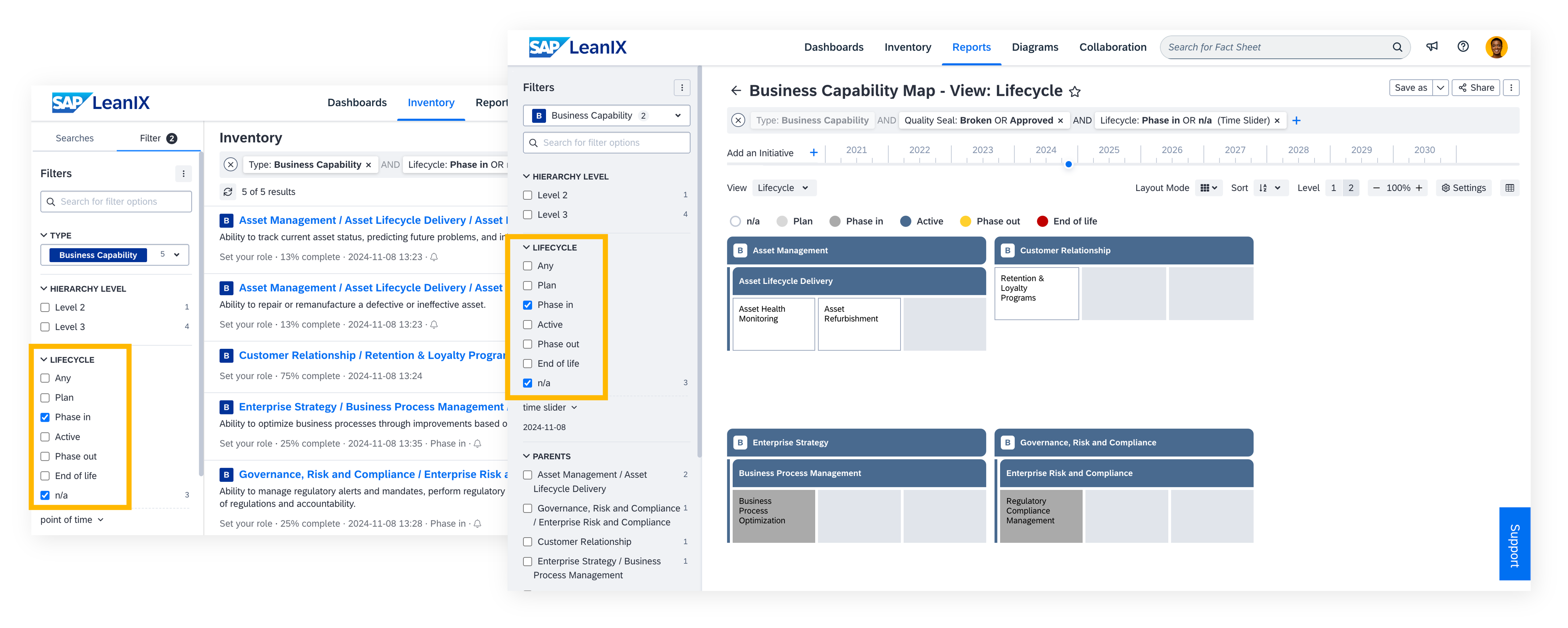
Task: Check Active in the report Lifecycle filter
Action: [x=528, y=325]
